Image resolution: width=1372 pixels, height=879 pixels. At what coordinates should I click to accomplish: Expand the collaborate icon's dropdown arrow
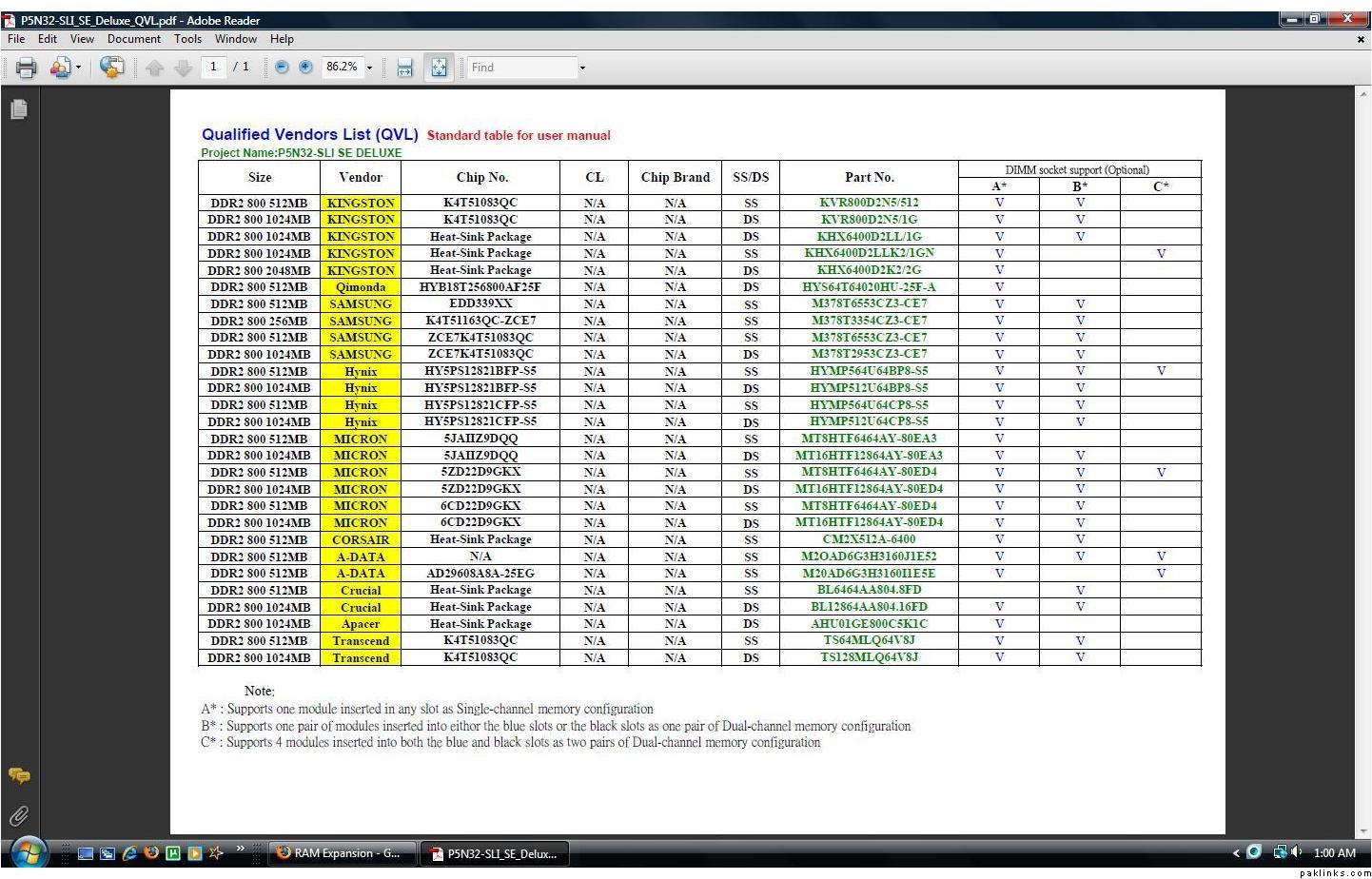coord(79,68)
